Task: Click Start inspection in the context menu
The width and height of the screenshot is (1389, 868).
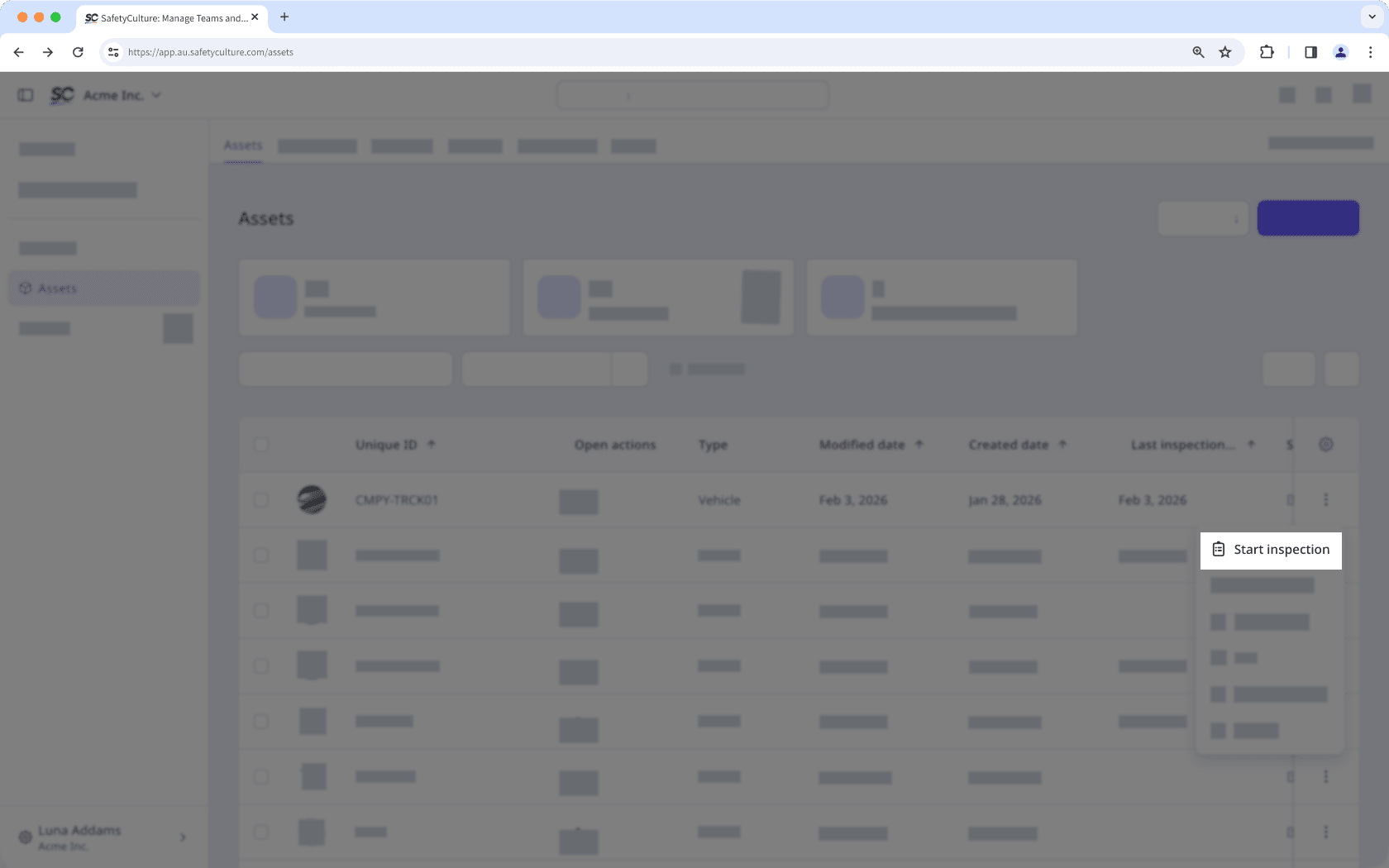Action: coord(1272,550)
